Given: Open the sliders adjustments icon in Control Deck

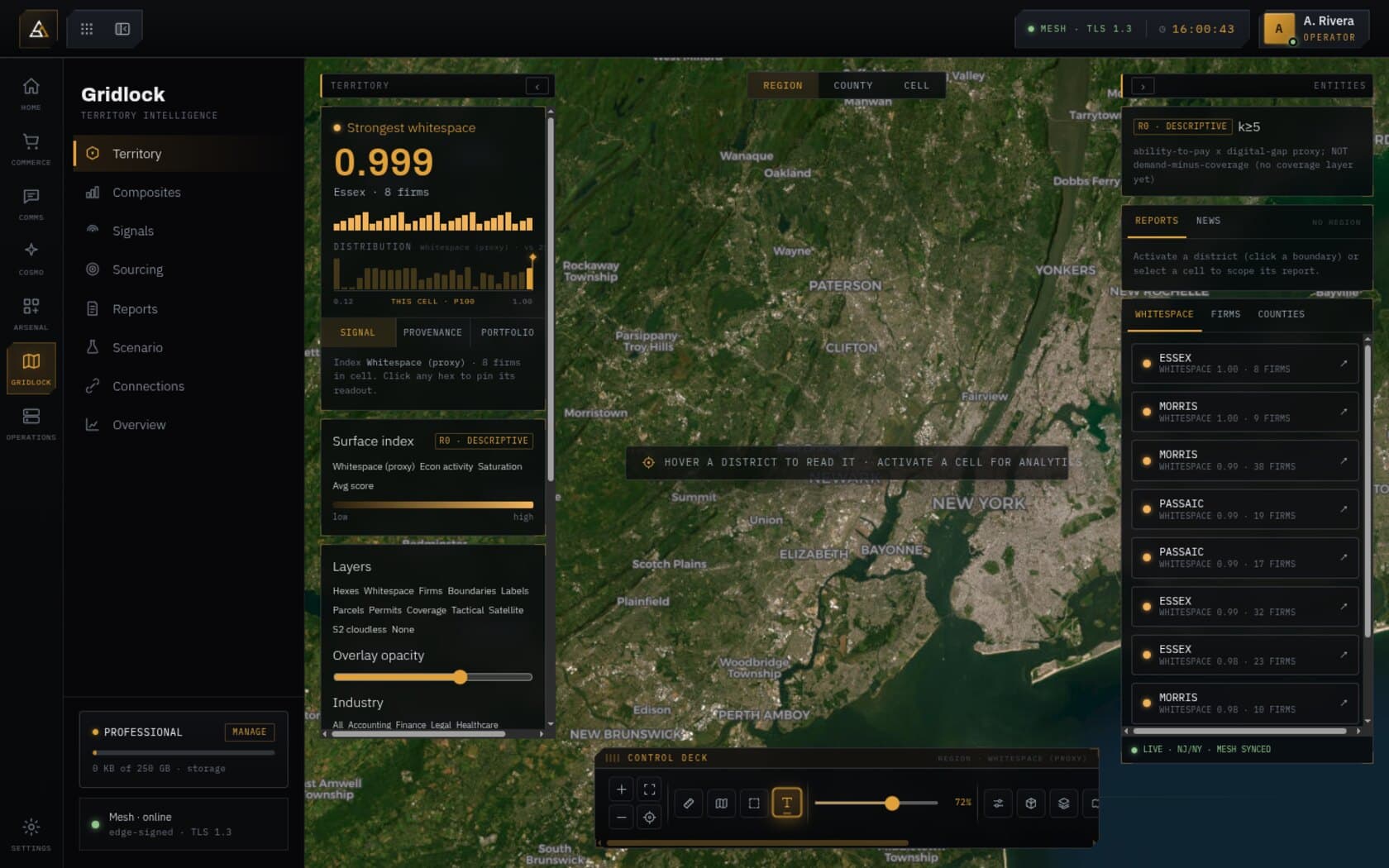Looking at the screenshot, I should (999, 803).
